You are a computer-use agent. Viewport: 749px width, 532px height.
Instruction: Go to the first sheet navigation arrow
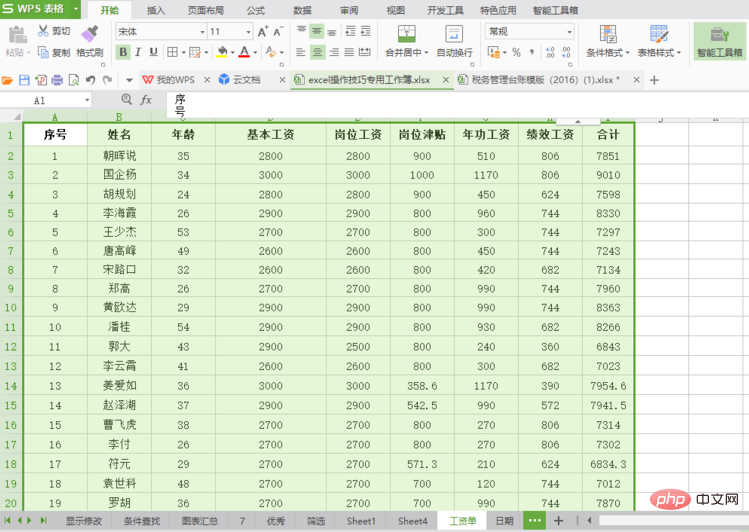(7, 521)
